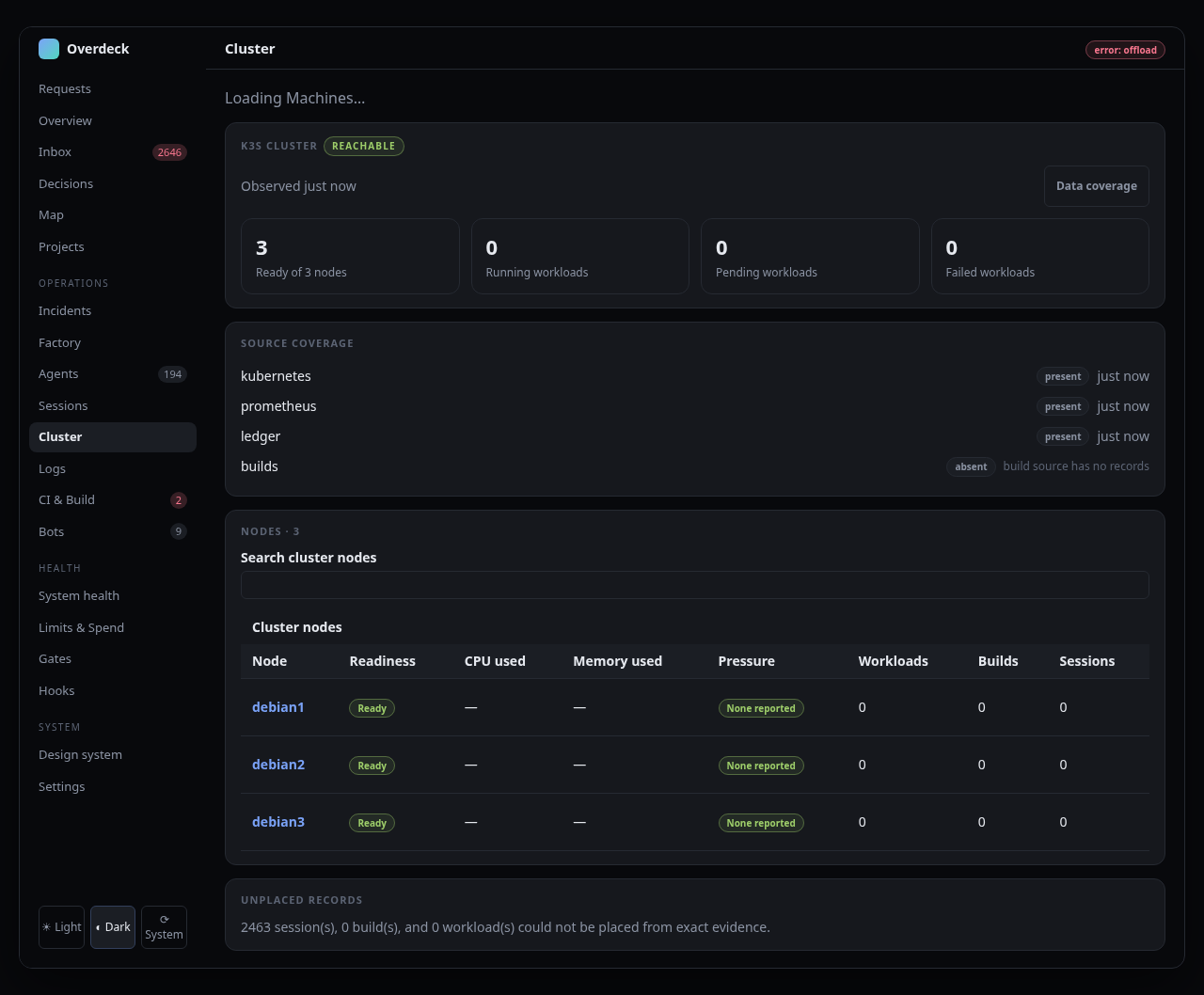Open the Limits & Spend page
This screenshot has height=995, width=1204.
coord(113,628)
